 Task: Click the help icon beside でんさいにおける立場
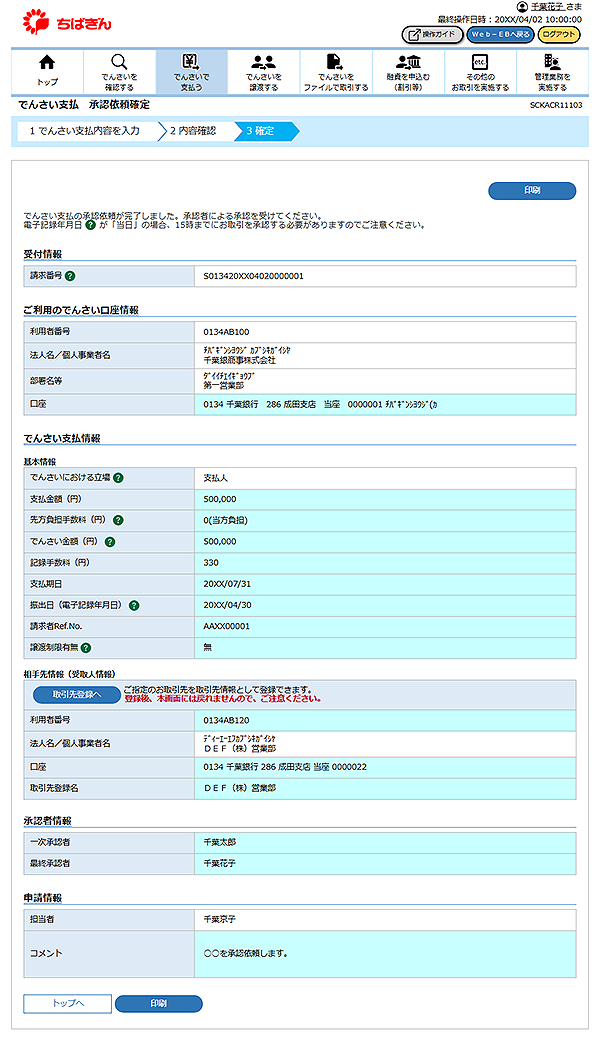tap(119, 478)
